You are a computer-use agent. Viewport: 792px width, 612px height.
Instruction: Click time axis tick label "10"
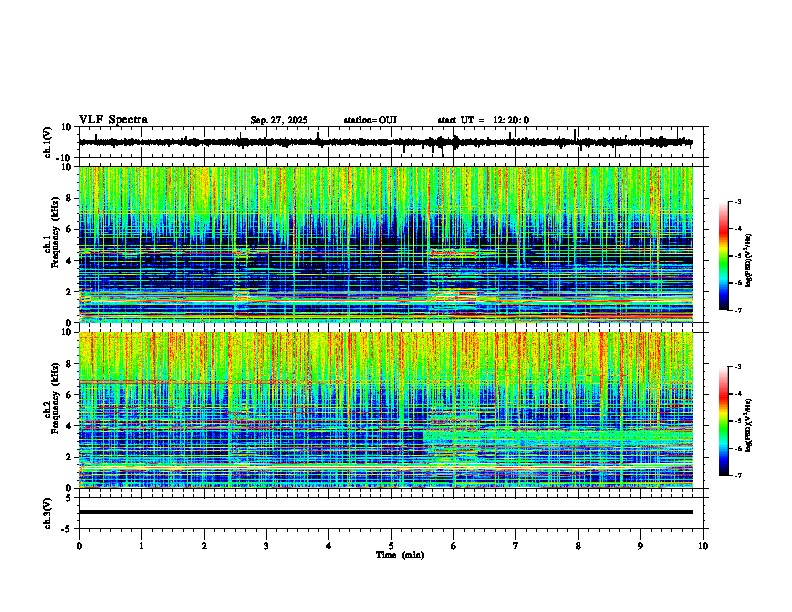click(703, 546)
